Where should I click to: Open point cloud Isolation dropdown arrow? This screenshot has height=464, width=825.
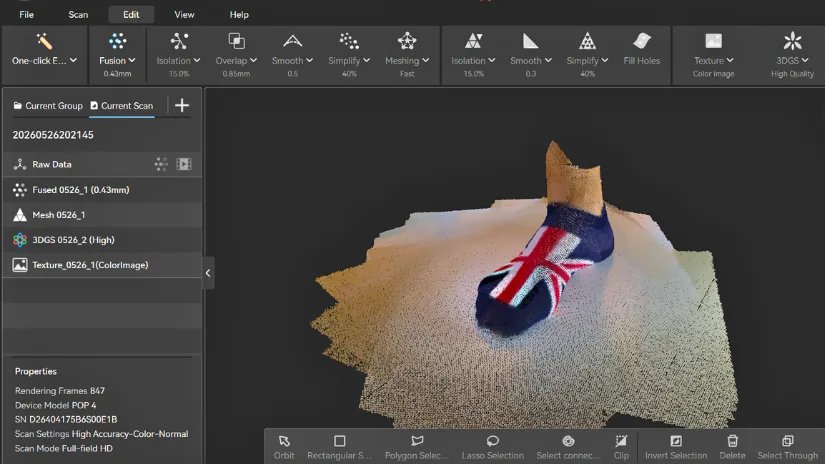[x=197, y=60]
